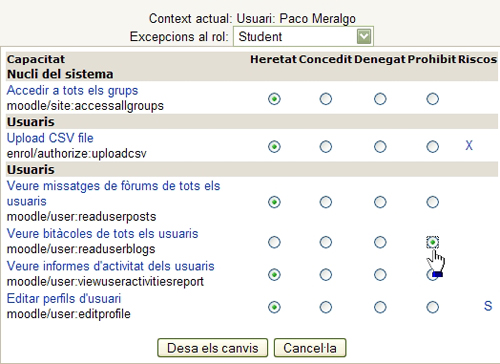The image size is (500, 364).
Task: Select Prohibit for moodle/user:readuserposts
Action: coord(433,202)
